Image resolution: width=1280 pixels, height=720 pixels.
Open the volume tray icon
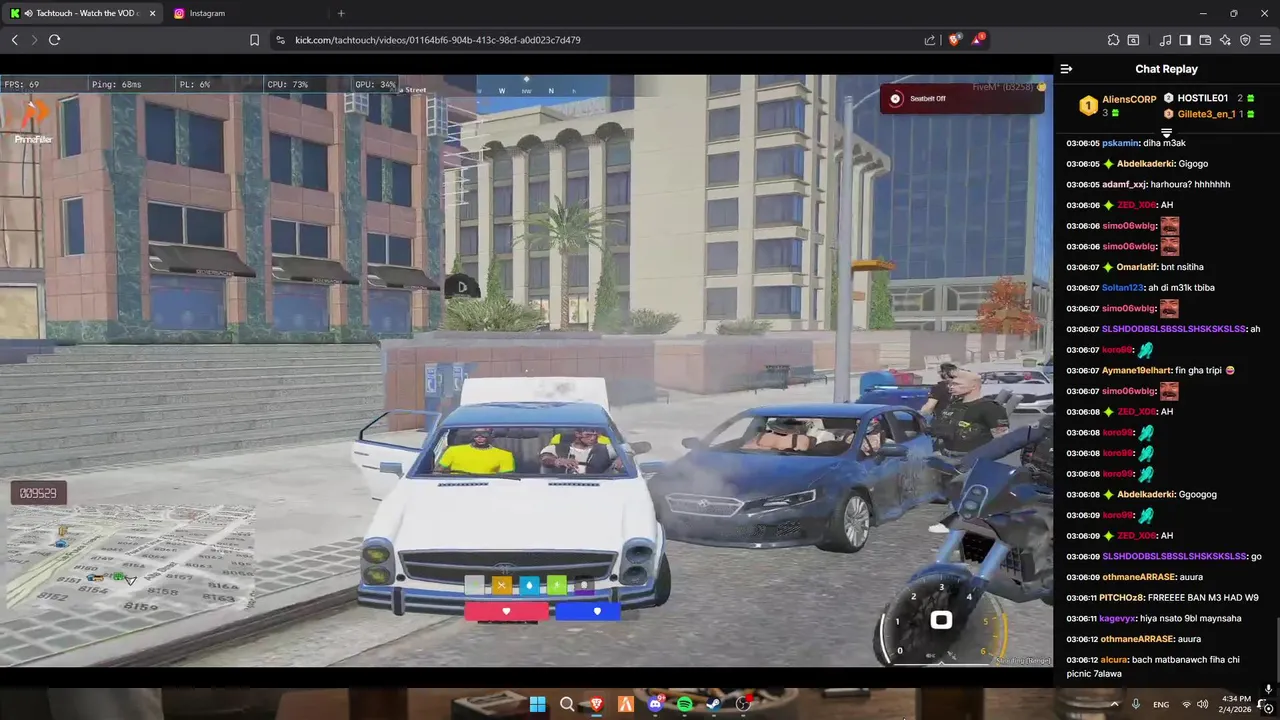click(1202, 704)
